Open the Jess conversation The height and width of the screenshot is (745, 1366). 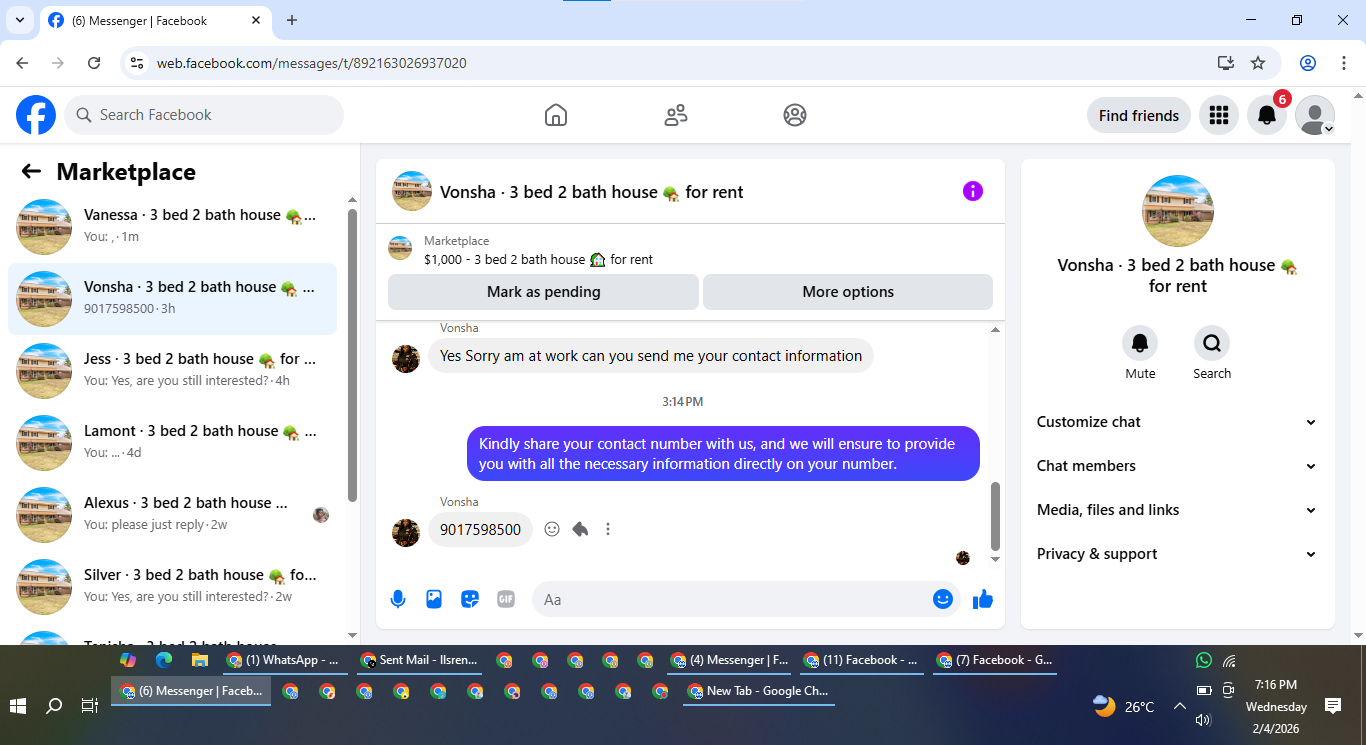click(172, 371)
